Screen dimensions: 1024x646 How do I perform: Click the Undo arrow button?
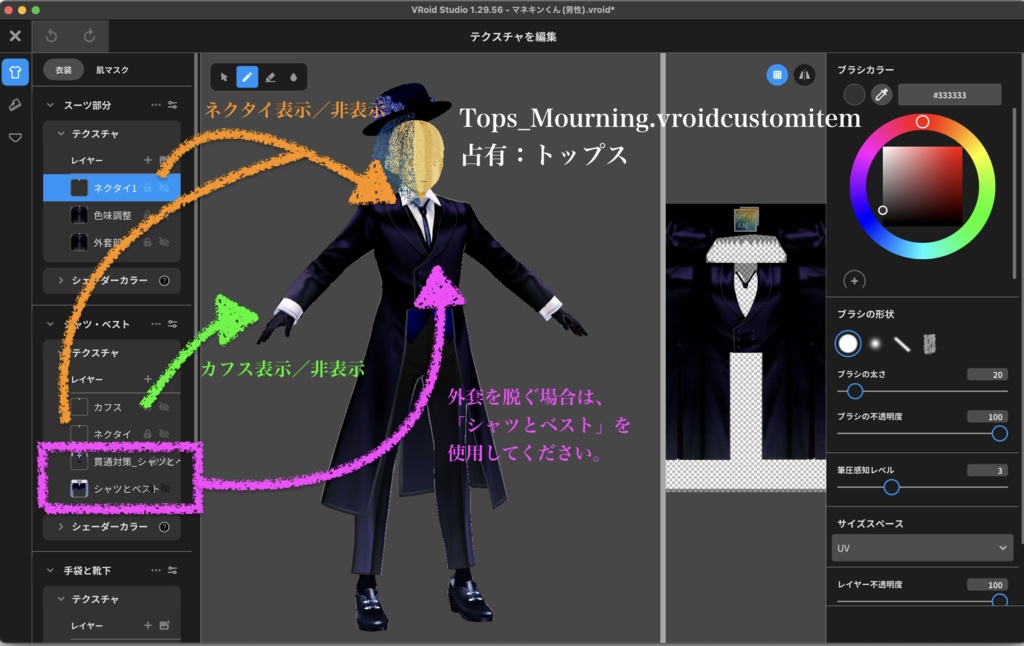(50, 36)
